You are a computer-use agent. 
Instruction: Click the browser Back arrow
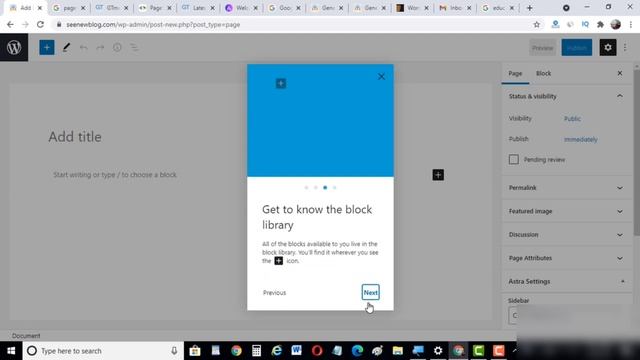[x=10, y=24]
